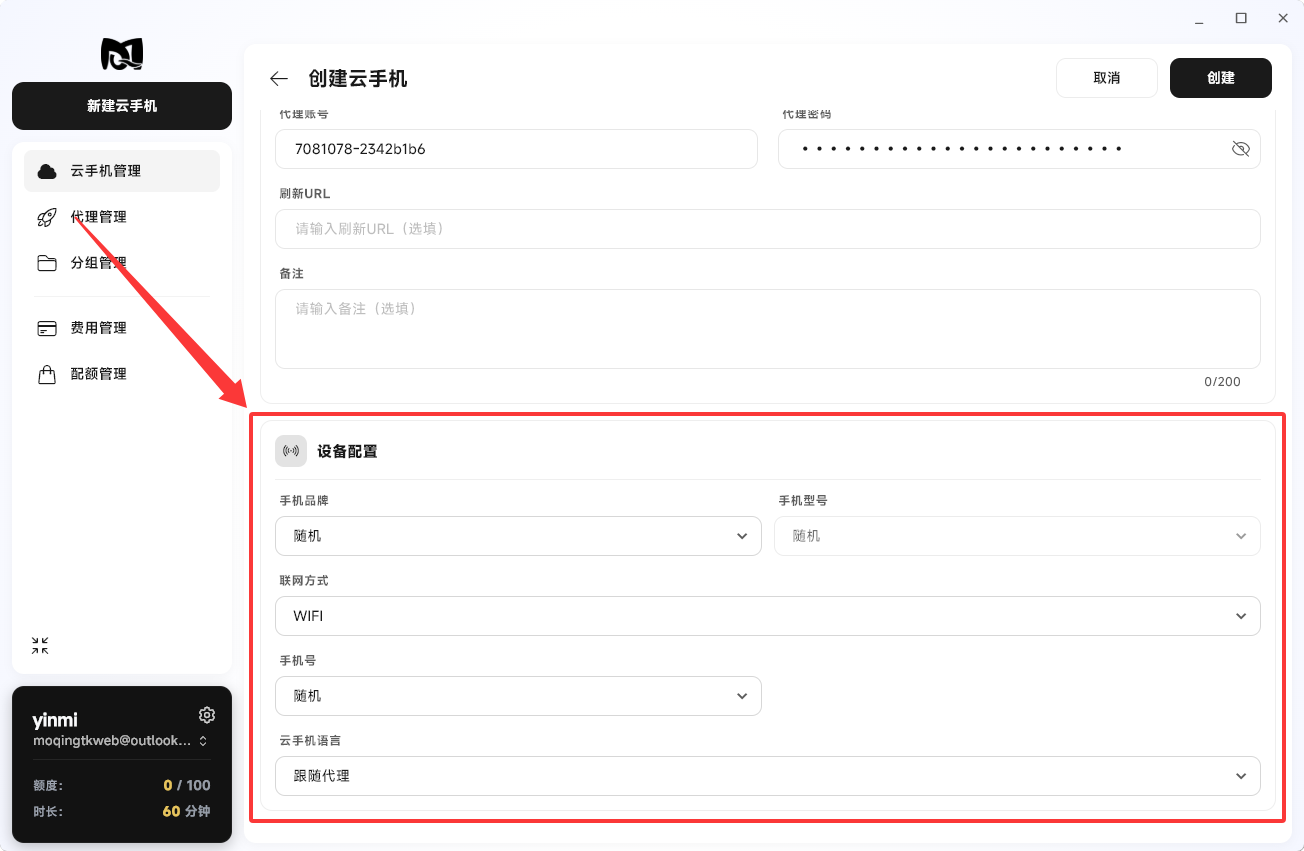This screenshot has height=851, width=1304.
Task: Click the 设备配置 signal icon
Action: tap(291, 451)
